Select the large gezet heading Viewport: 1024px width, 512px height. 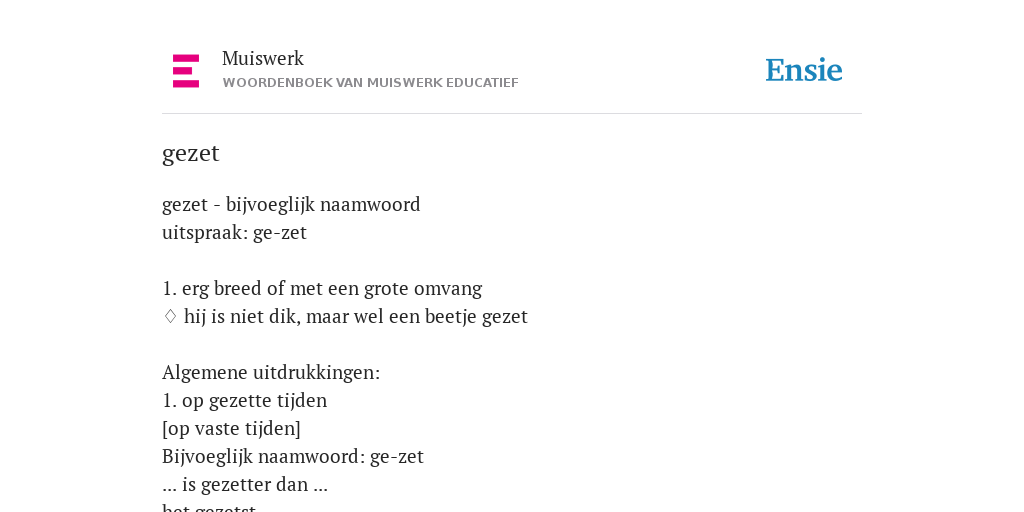[191, 153]
